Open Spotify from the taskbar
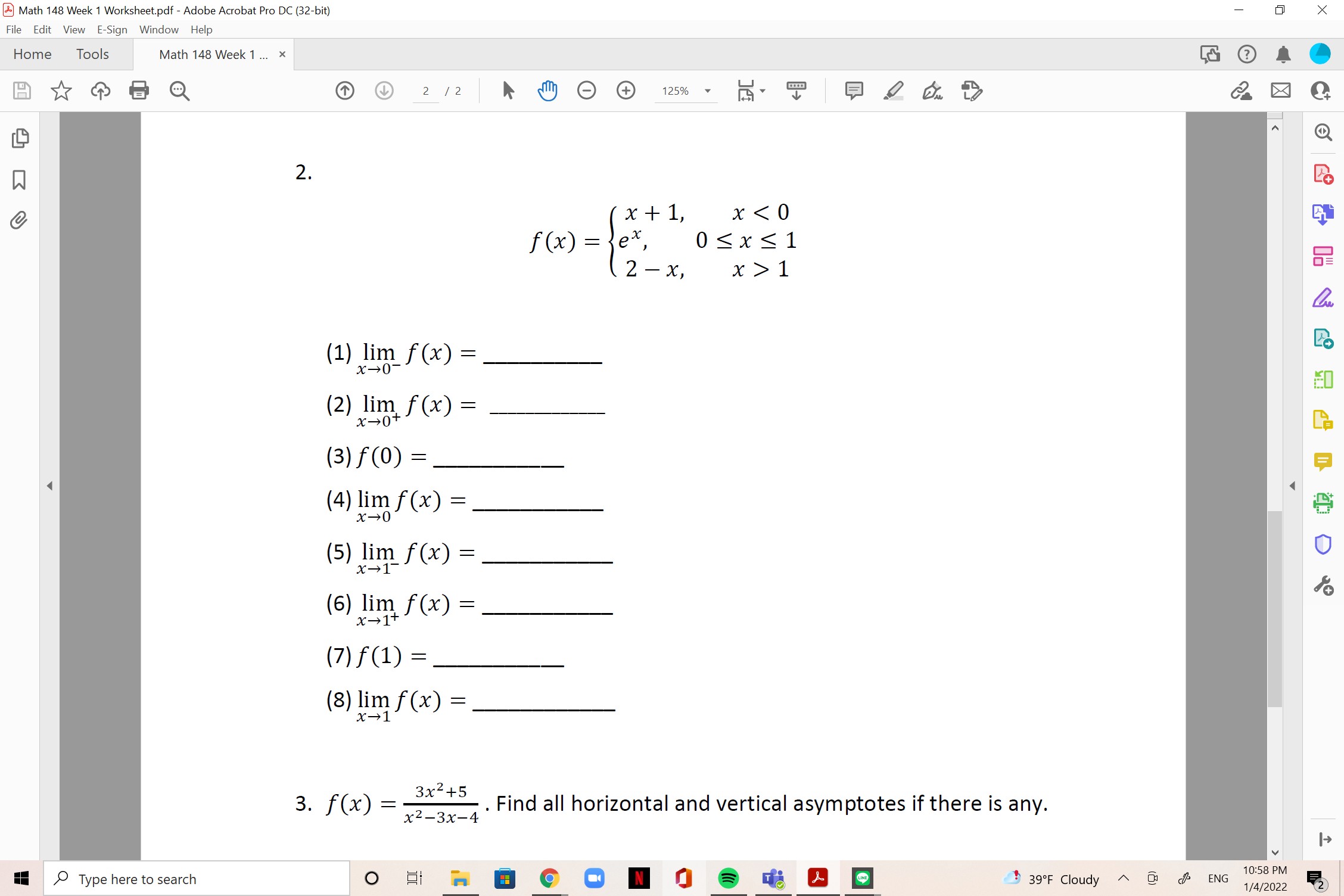The width and height of the screenshot is (1344, 896). coord(728,878)
